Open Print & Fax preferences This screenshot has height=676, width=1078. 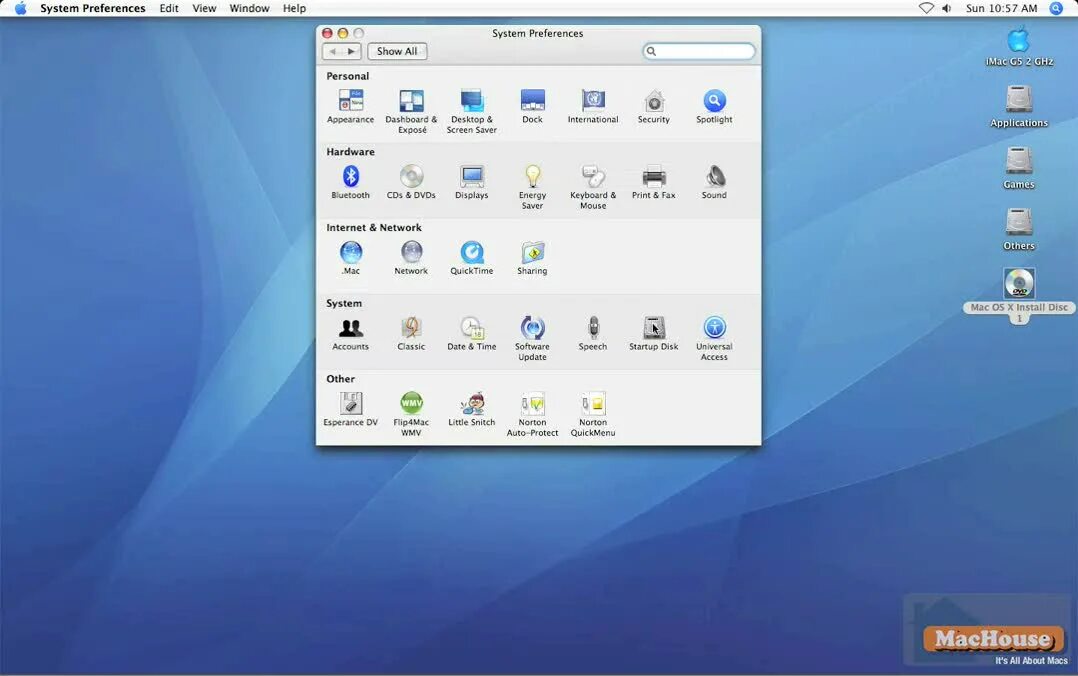[654, 182]
